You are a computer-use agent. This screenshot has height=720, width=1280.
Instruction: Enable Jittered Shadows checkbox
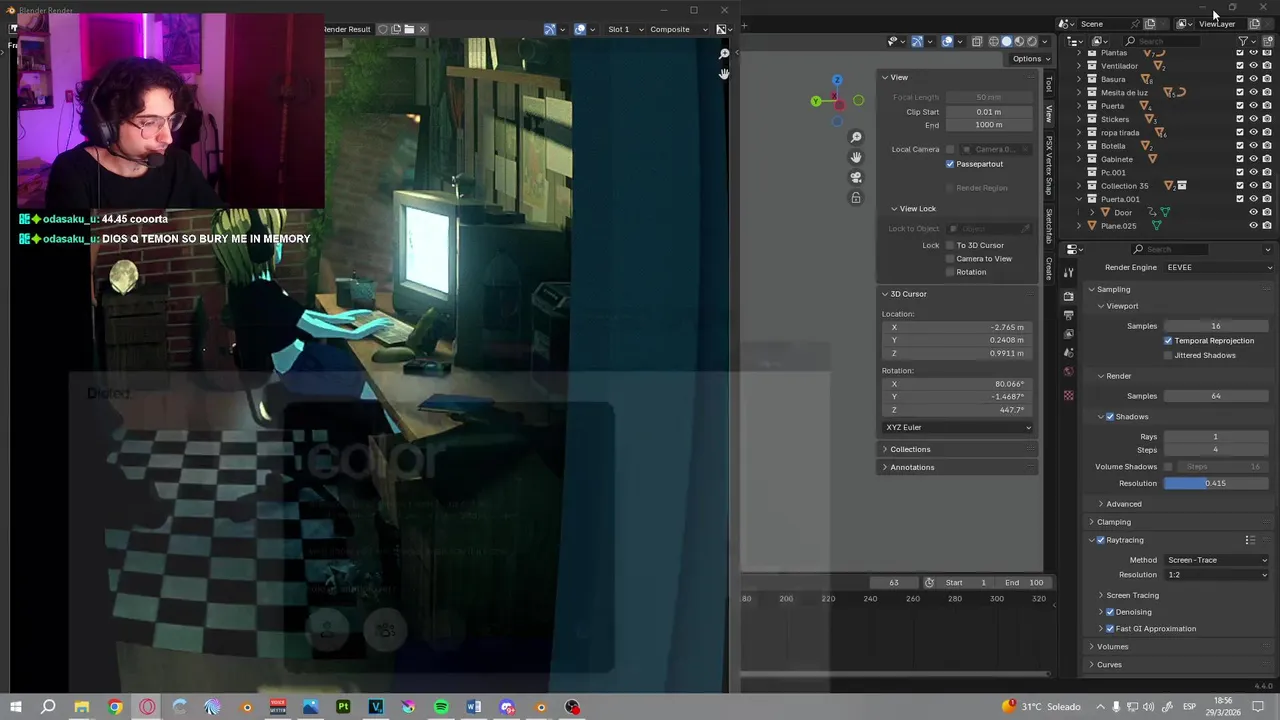[x=1168, y=355]
